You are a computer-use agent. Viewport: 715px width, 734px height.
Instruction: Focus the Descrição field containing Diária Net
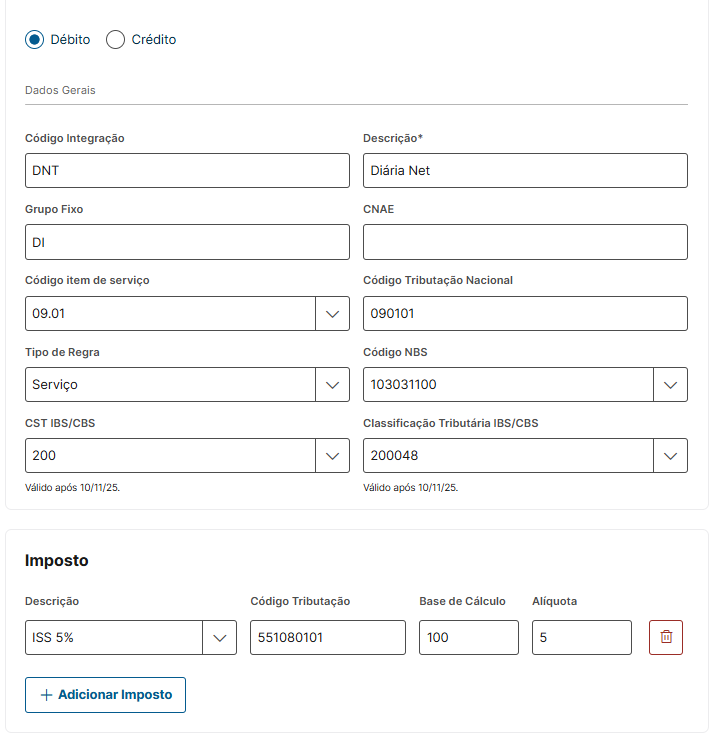(x=525, y=170)
